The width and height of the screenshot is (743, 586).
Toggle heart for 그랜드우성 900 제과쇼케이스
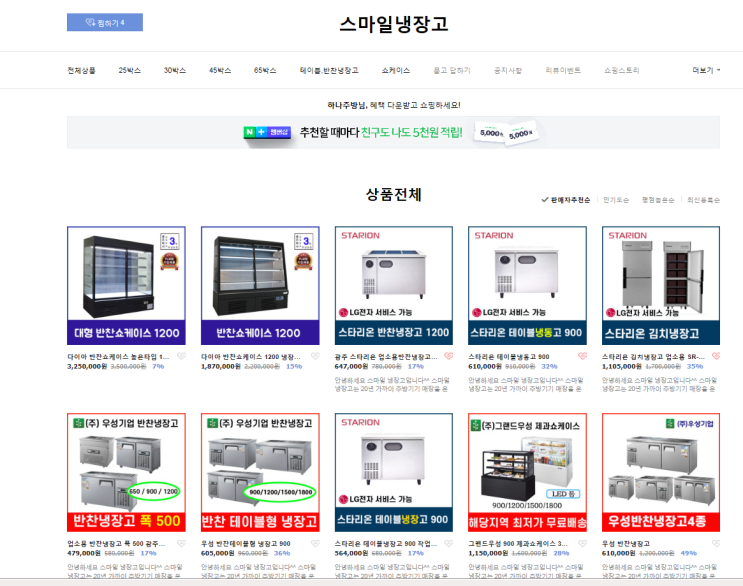(582, 543)
